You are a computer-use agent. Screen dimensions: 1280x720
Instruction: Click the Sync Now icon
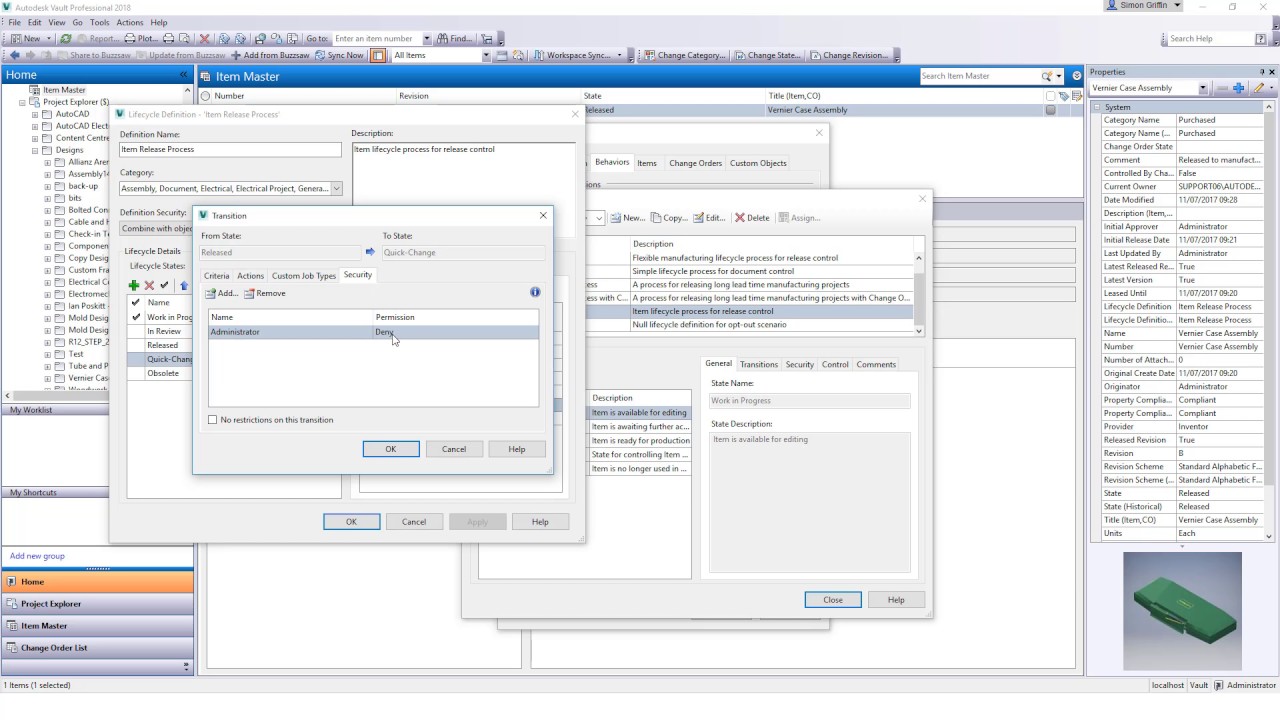pyautogui.click(x=320, y=55)
